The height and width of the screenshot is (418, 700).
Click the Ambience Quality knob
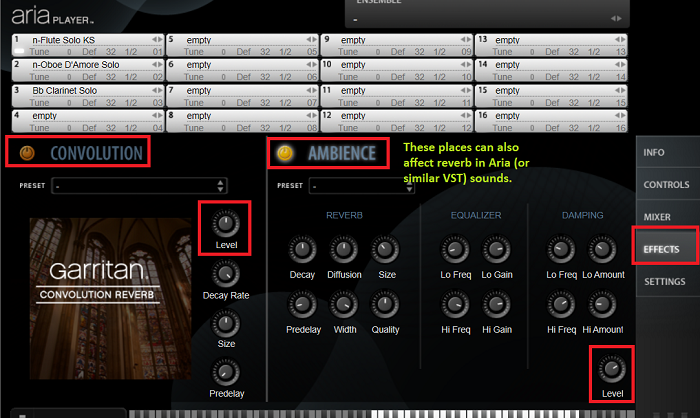pos(385,305)
